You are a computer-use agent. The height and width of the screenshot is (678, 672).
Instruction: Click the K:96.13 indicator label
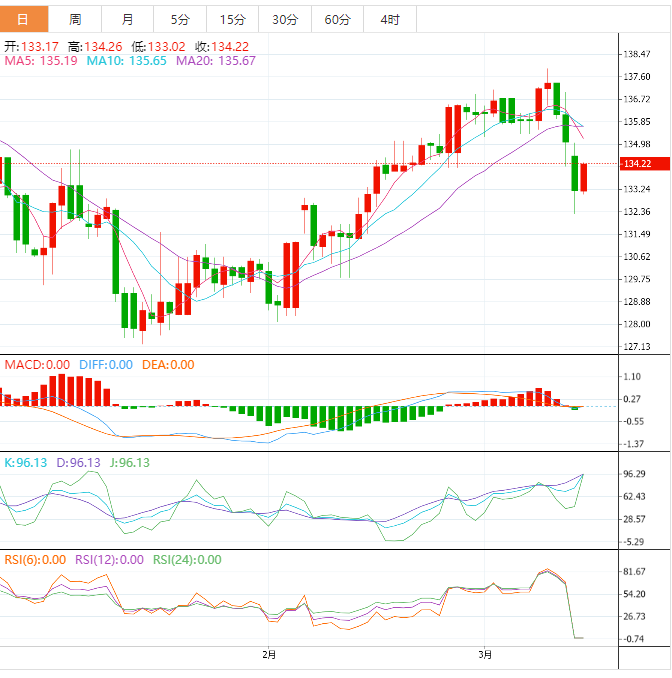26,463
